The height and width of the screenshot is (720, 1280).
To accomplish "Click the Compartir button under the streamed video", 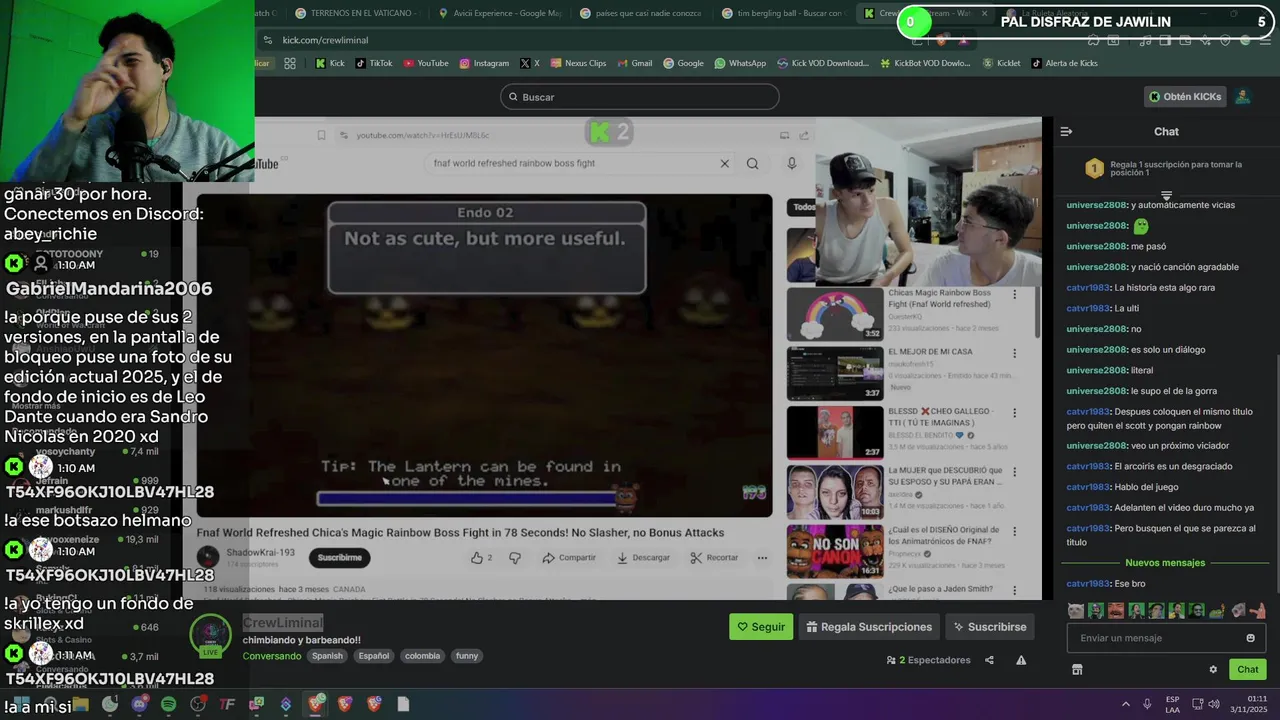I will [x=568, y=558].
